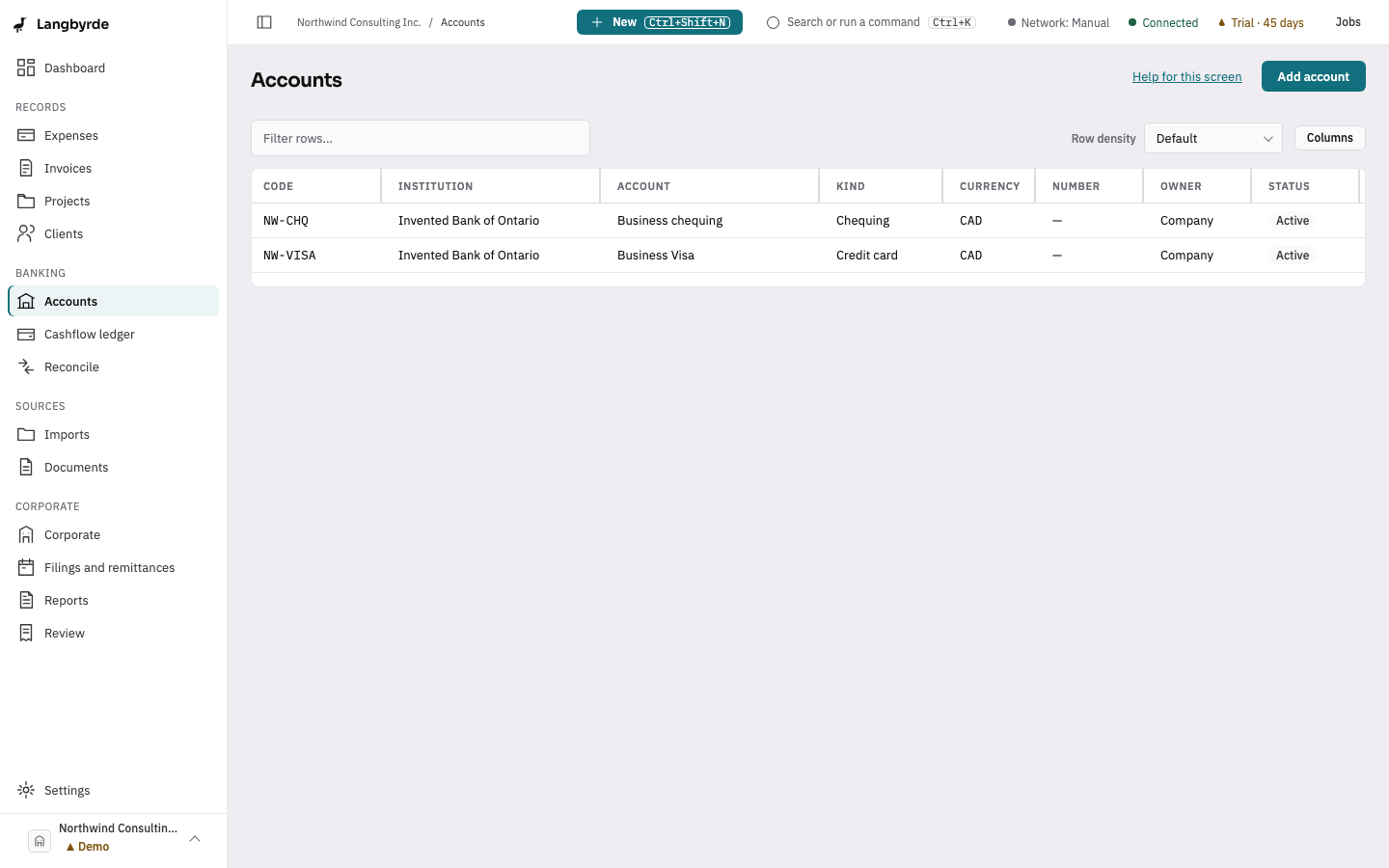Screen dimensions: 1389x868
Task: Toggle the sidebar panel button
Action: click(x=264, y=22)
